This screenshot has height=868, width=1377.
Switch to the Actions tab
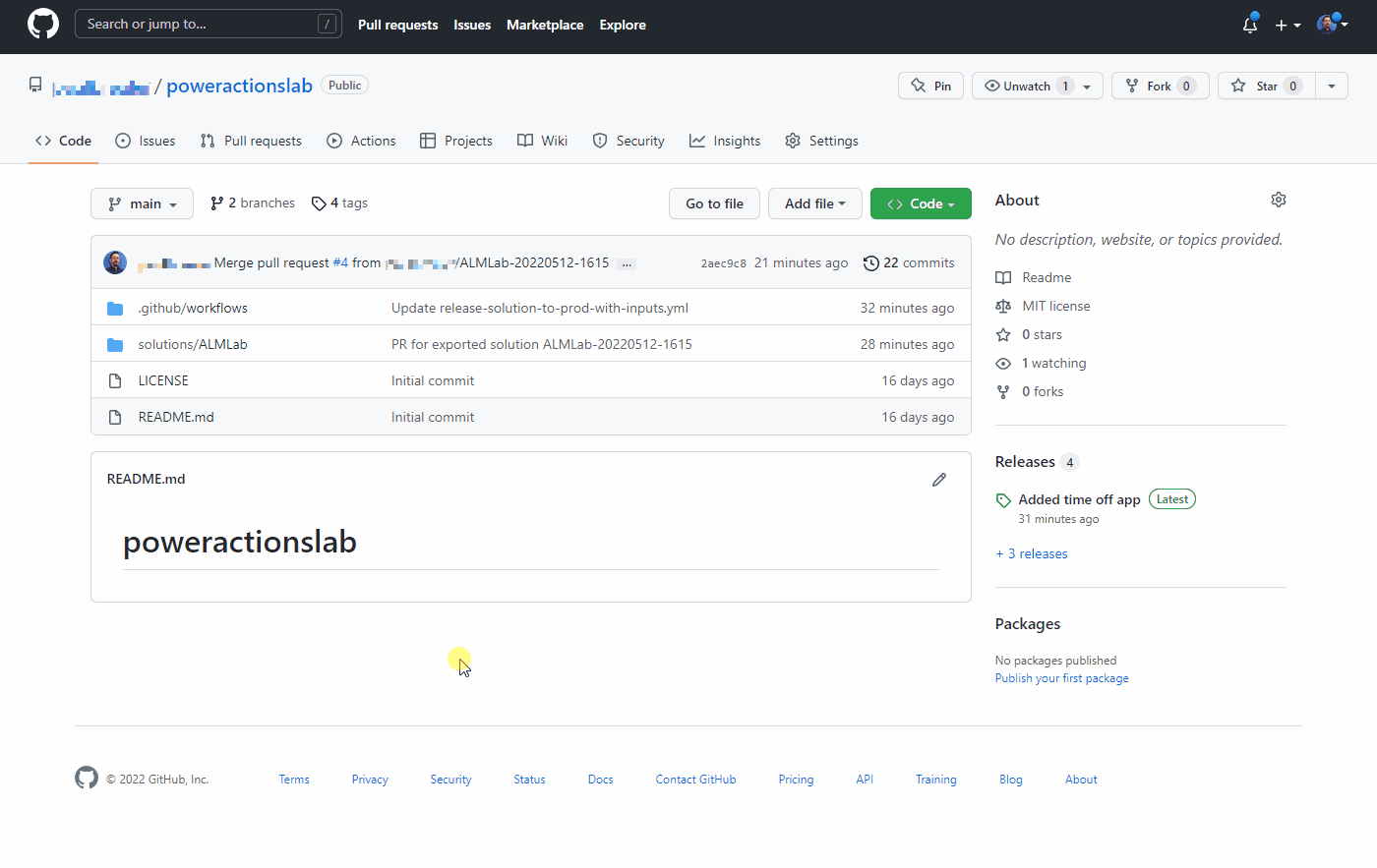[x=361, y=141]
